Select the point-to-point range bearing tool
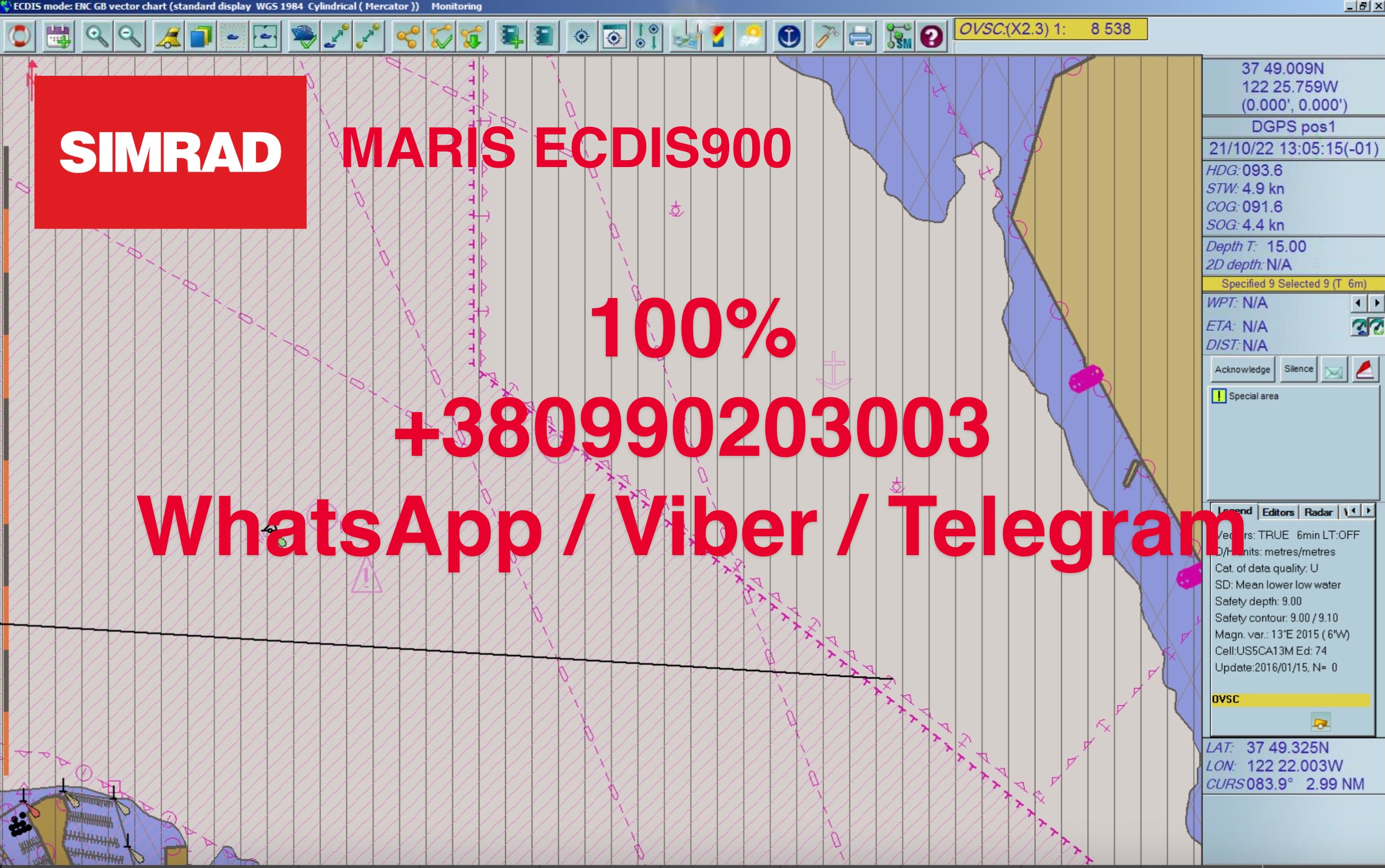Viewport: 1385px width, 868px height. (x=369, y=37)
